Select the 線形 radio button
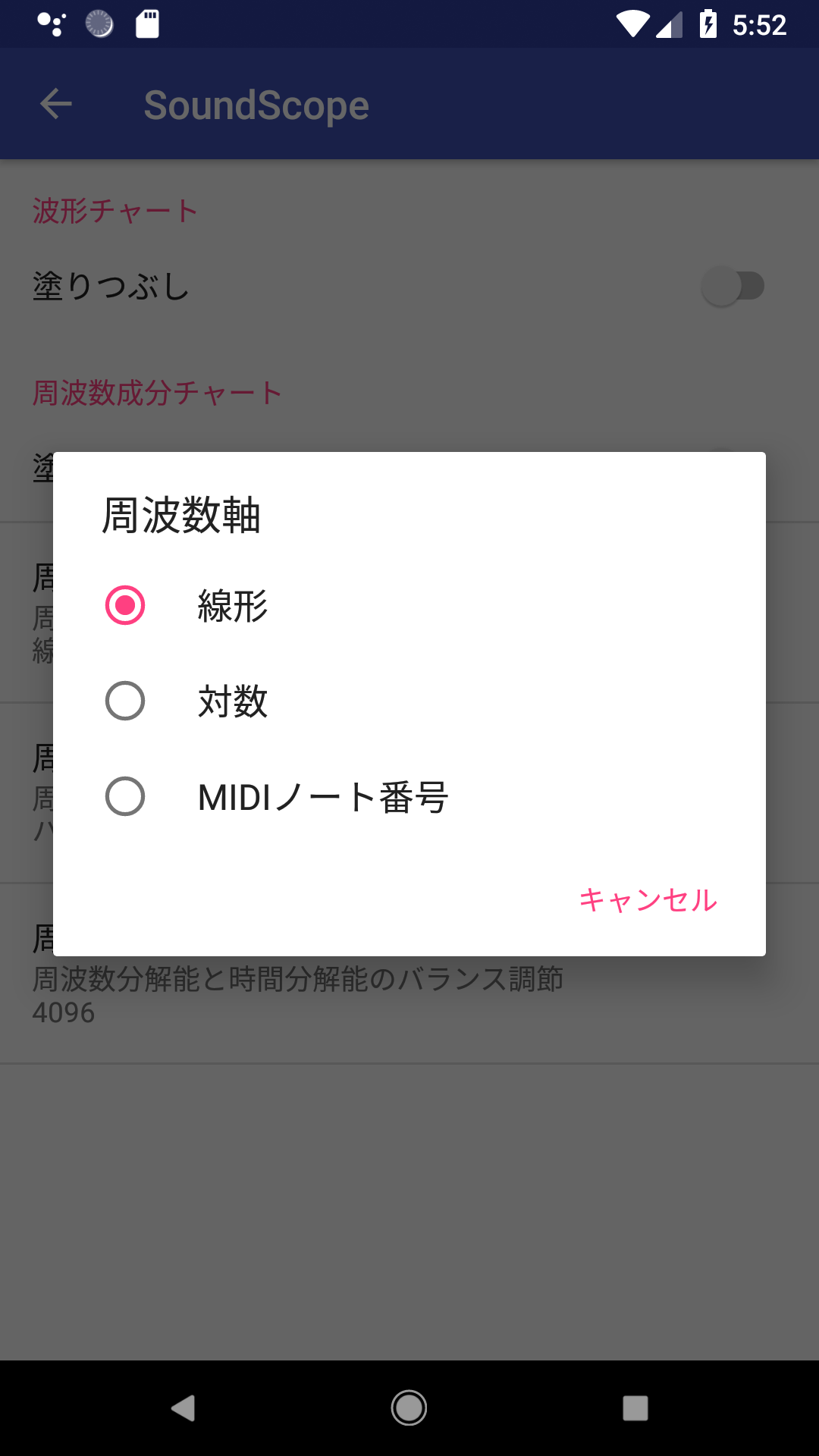 tap(125, 605)
